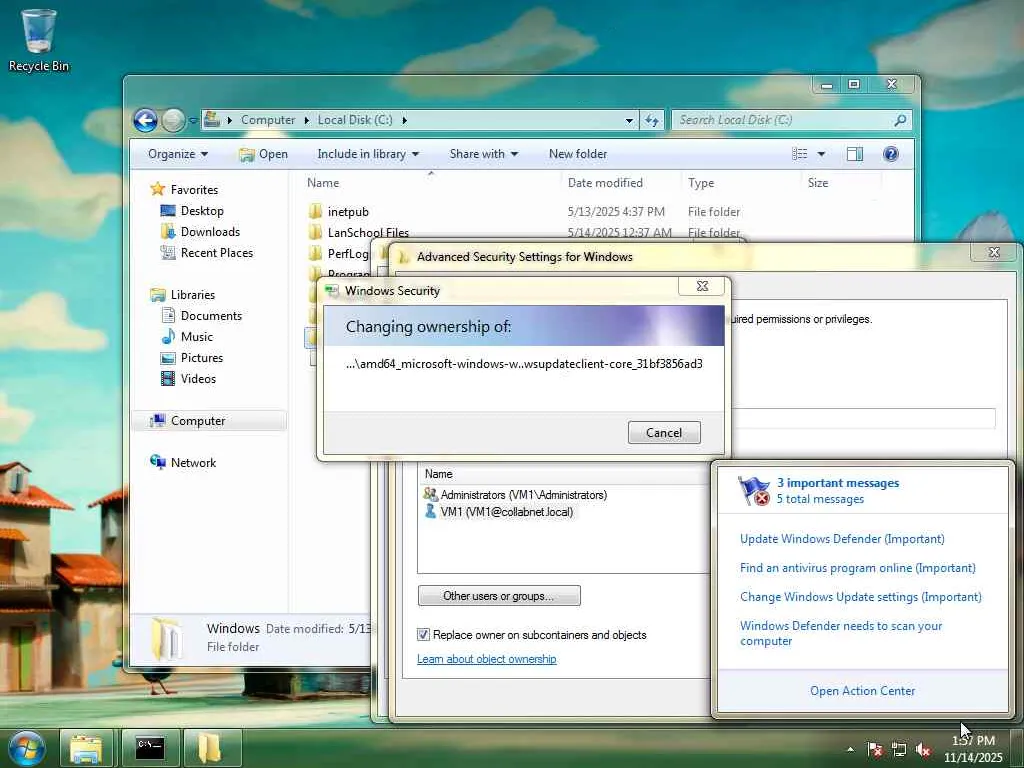Screen dimensions: 1024x768
Task: Open the views options dropdown arrow
Action: pos(821,154)
